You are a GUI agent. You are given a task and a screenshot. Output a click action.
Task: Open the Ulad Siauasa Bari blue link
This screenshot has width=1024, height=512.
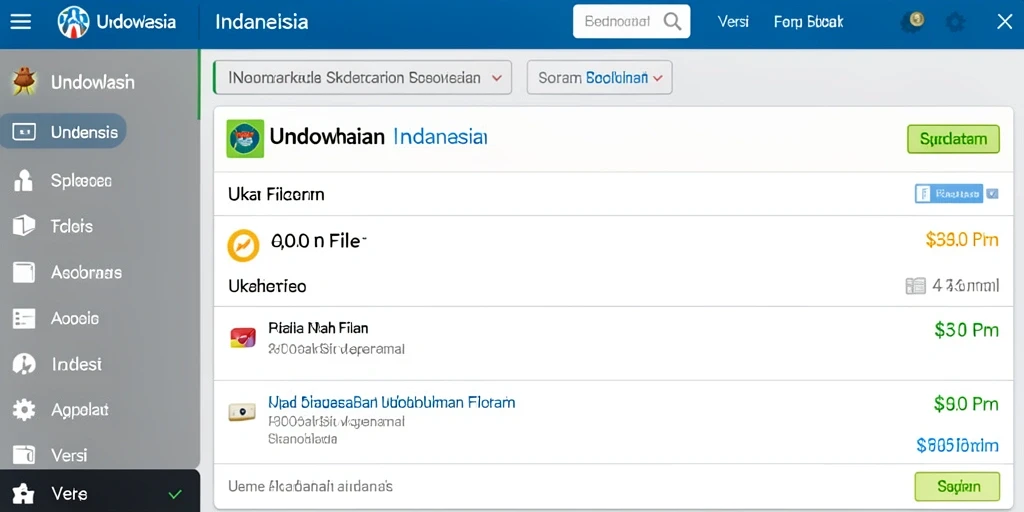click(x=391, y=402)
